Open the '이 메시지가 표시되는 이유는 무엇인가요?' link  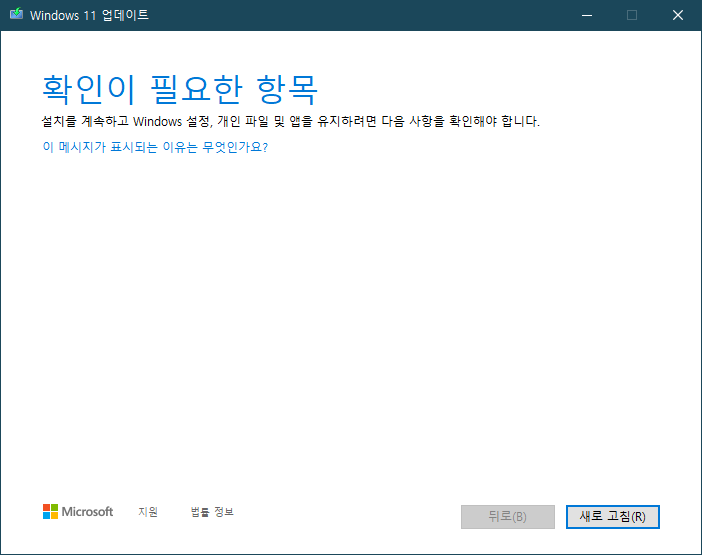coord(155,147)
